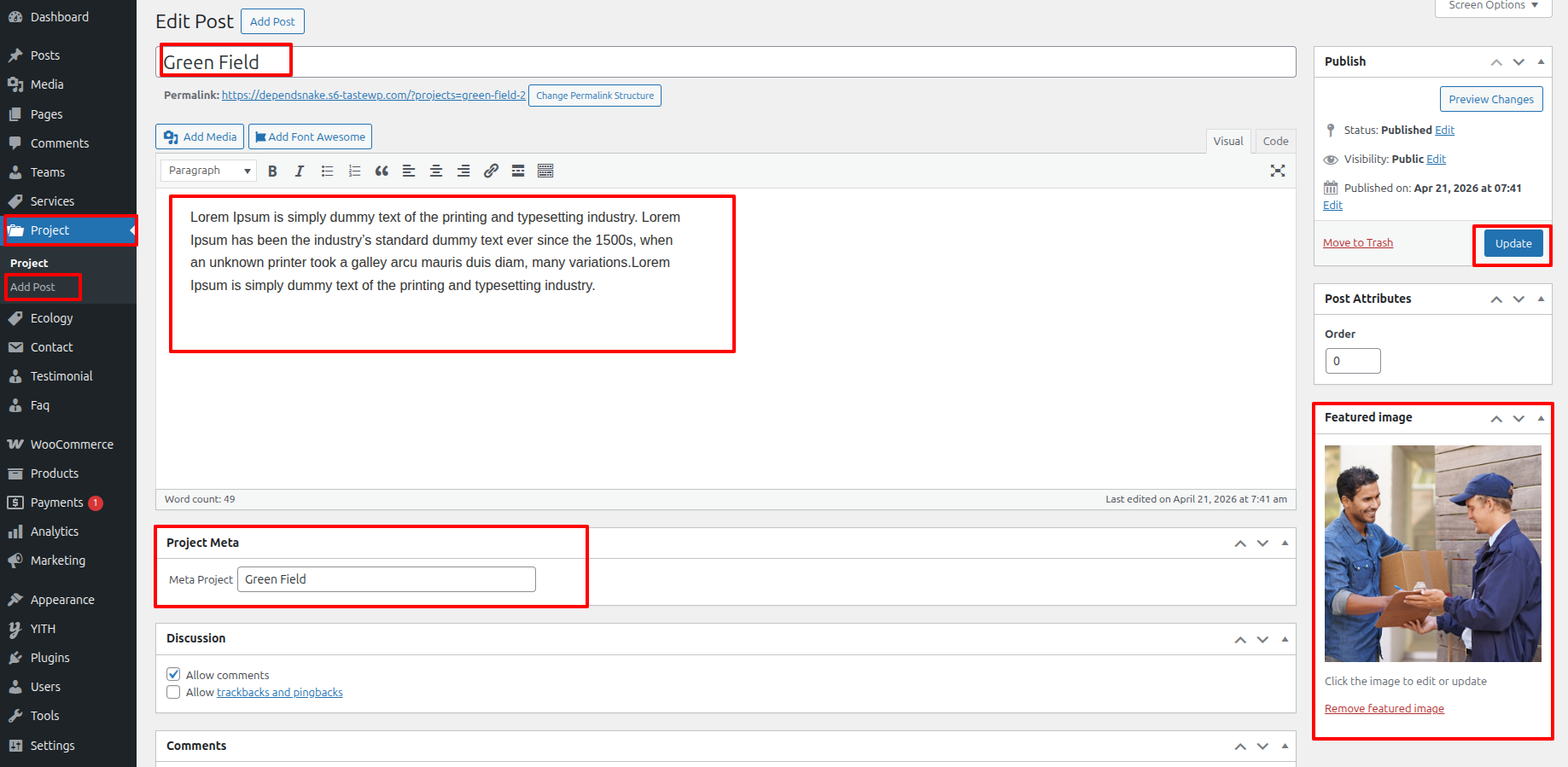
Task: Insert a bulleted list
Action: (327, 171)
